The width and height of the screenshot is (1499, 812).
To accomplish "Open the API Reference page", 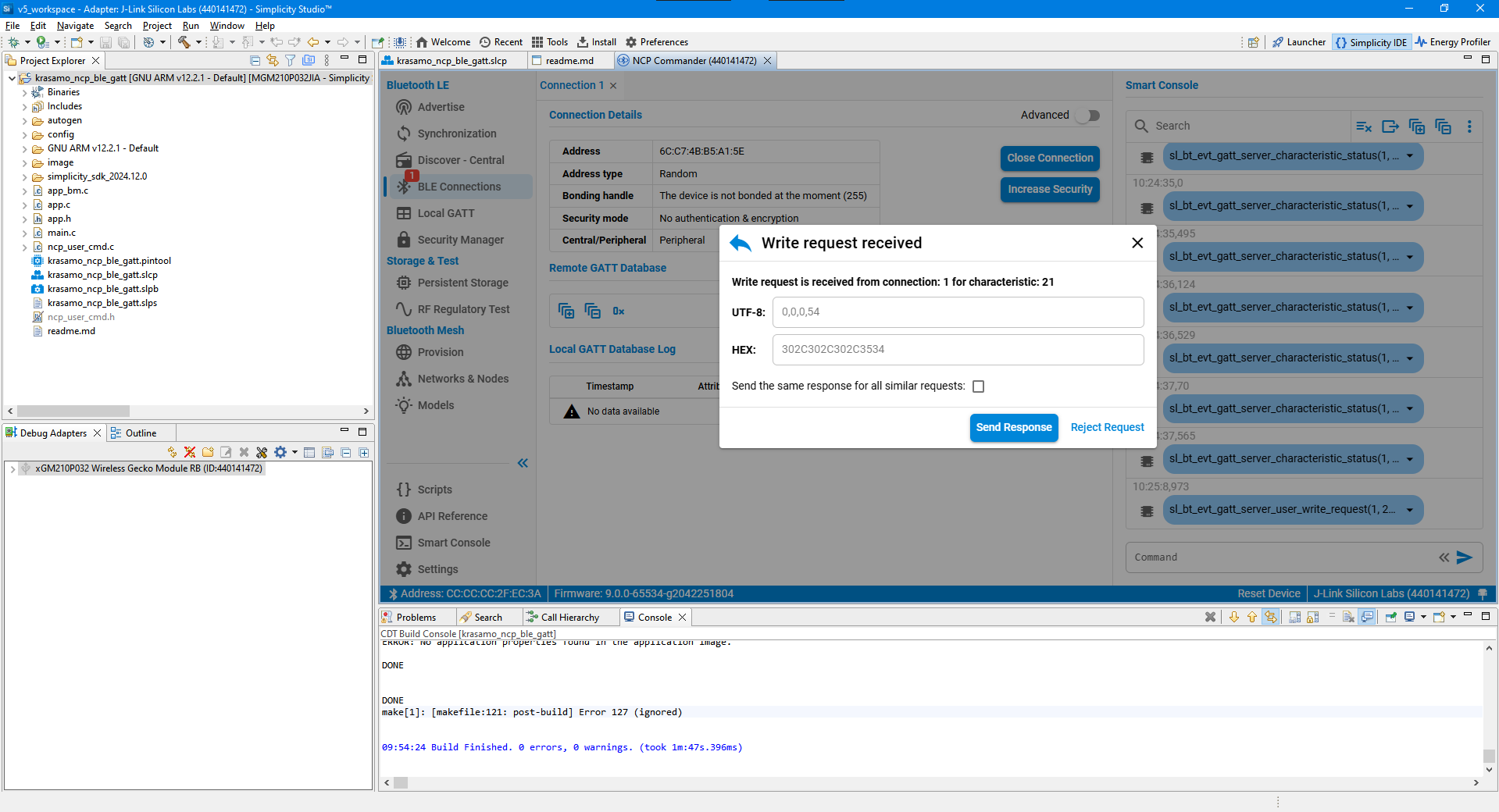I will 451,516.
